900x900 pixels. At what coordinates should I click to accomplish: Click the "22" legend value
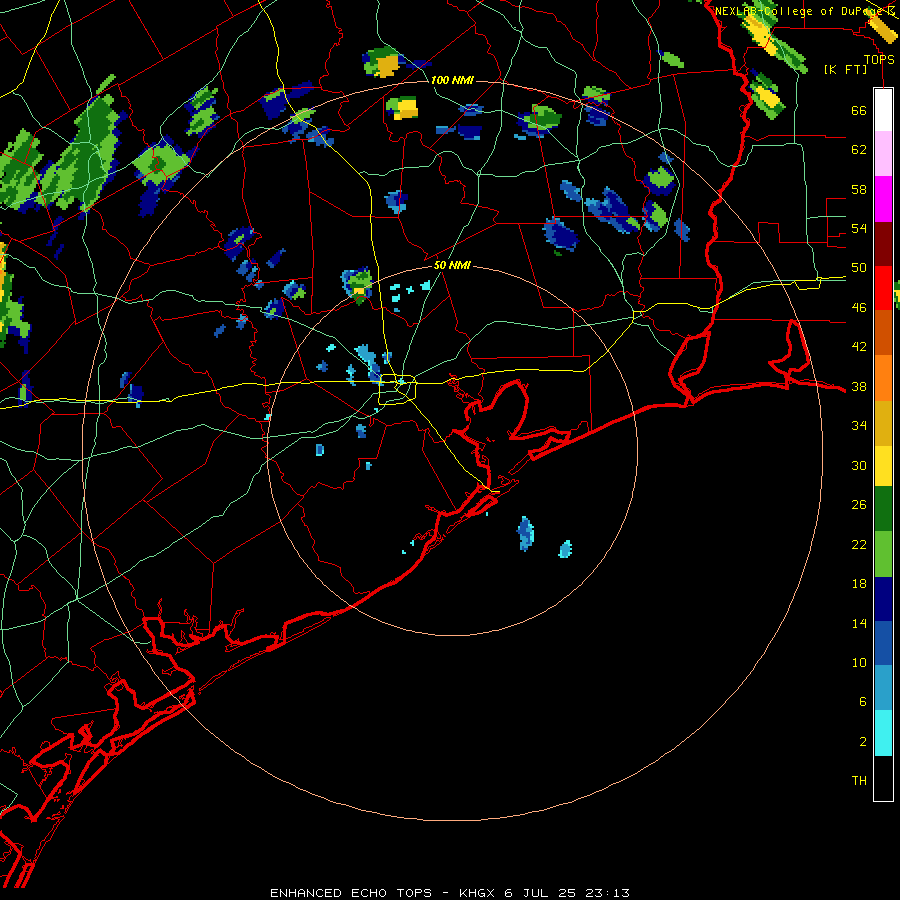pyautogui.click(x=859, y=545)
